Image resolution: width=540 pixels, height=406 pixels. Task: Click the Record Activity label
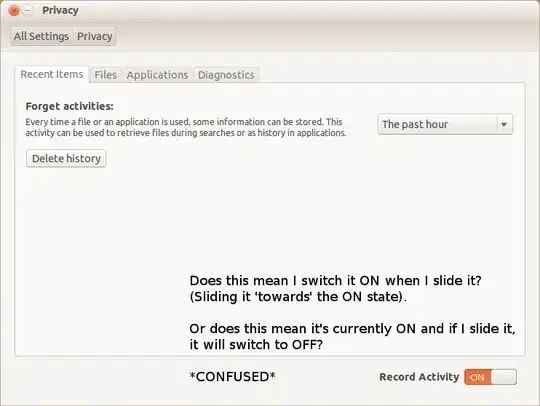coord(419,377)
